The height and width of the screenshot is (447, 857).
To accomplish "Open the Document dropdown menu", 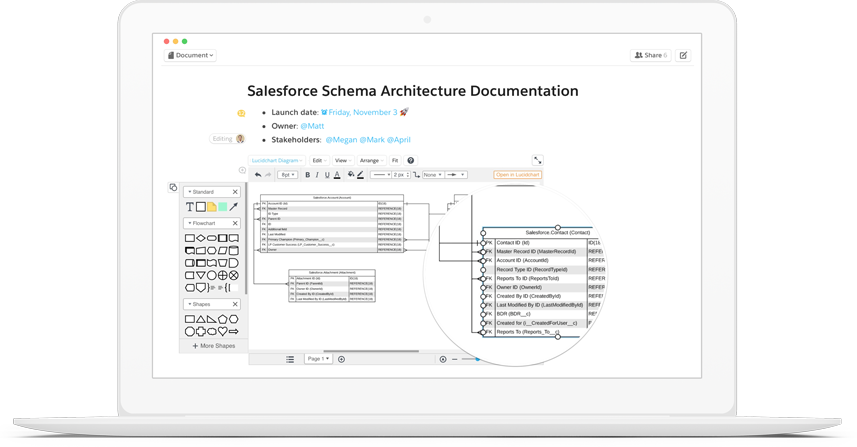I will (x=190, y=56).
